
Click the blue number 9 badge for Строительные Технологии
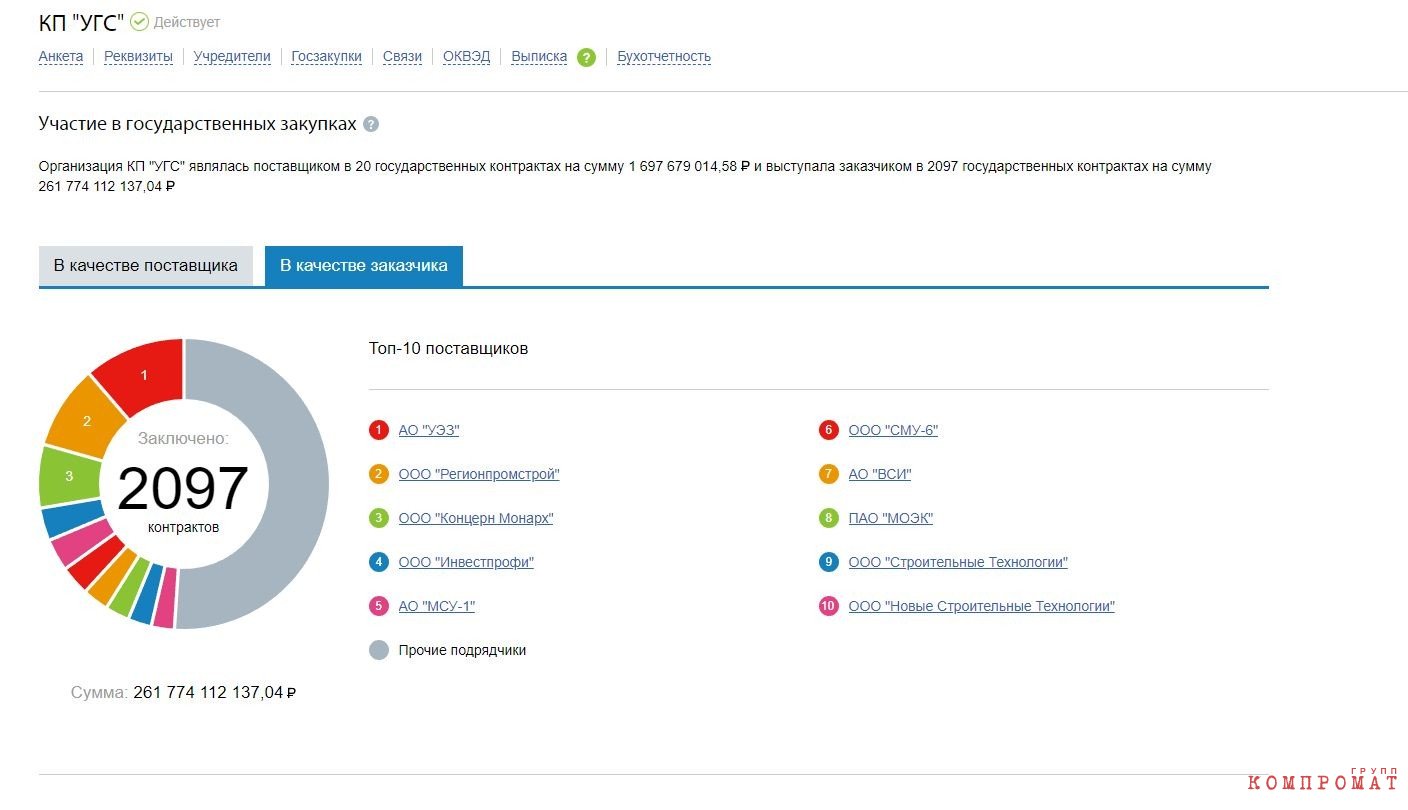(828, 562)
